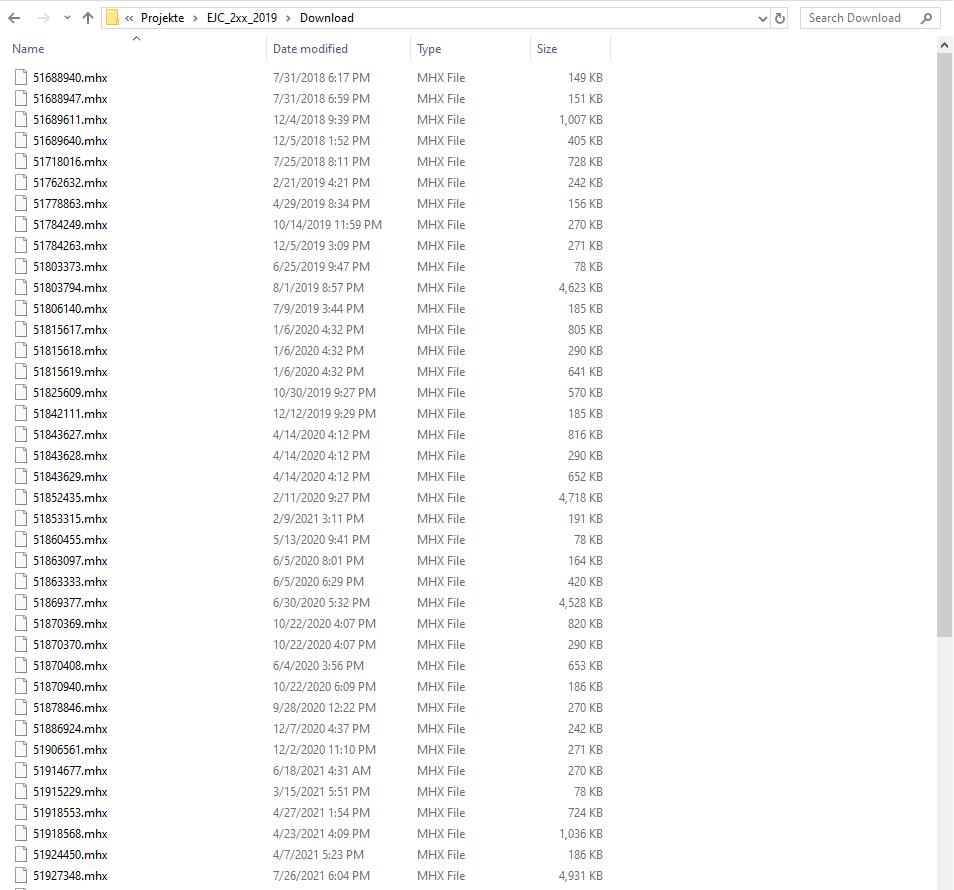Image resolution: width=954 pixels, height=890 pixels.
Task: Select the file name 51853315.mhx
Action: [x=70, y=518]
